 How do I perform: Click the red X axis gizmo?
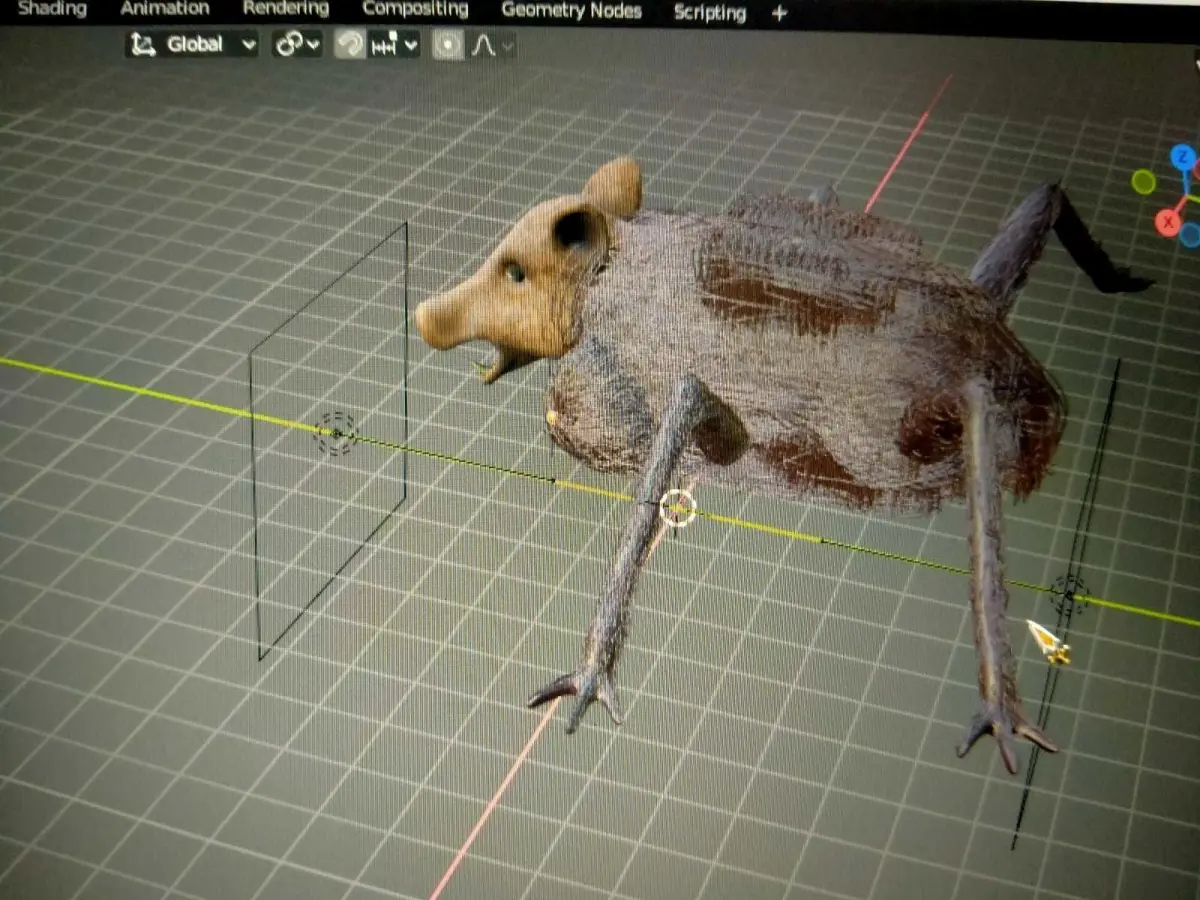1168,222
